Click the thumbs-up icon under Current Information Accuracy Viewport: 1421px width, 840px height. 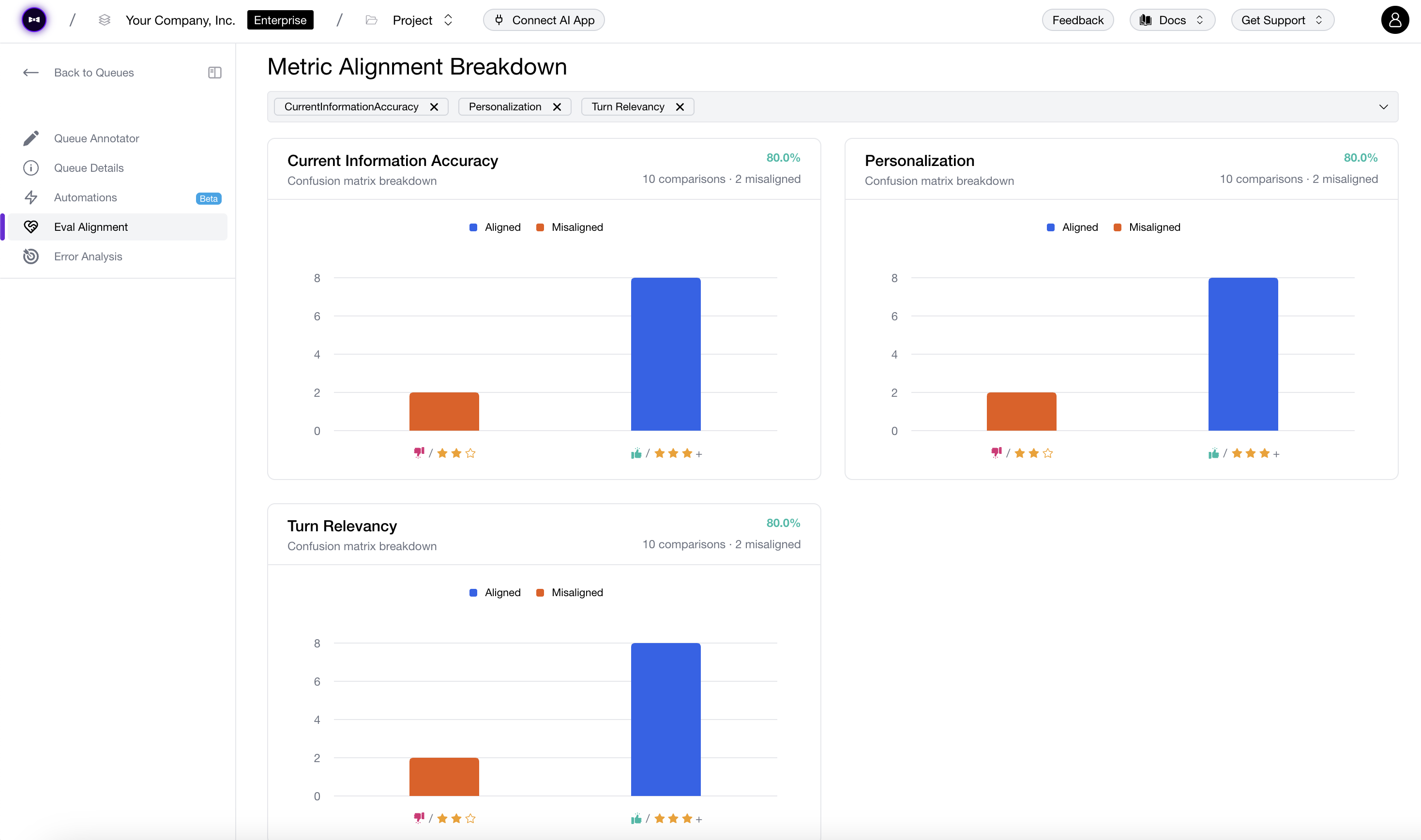coord(636,453)
